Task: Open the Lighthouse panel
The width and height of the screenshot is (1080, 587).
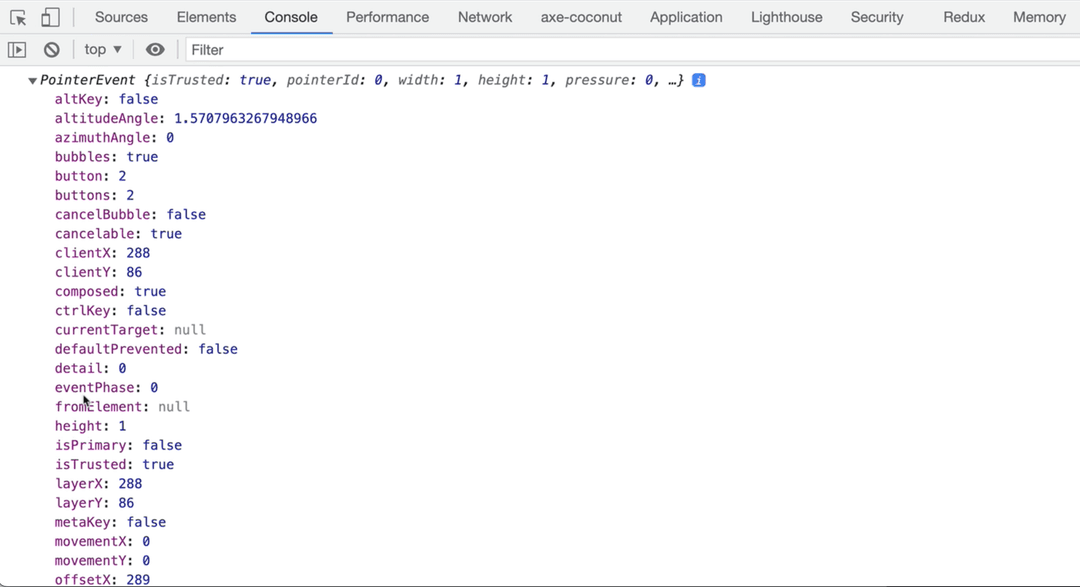Action: pos(786,17)
